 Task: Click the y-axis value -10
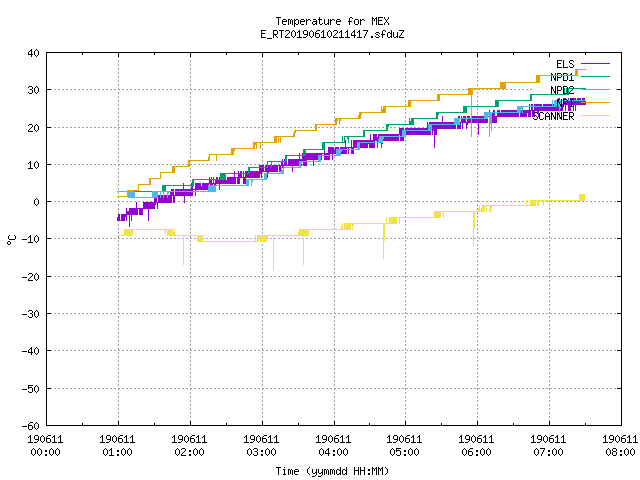[x=31, y=239]
